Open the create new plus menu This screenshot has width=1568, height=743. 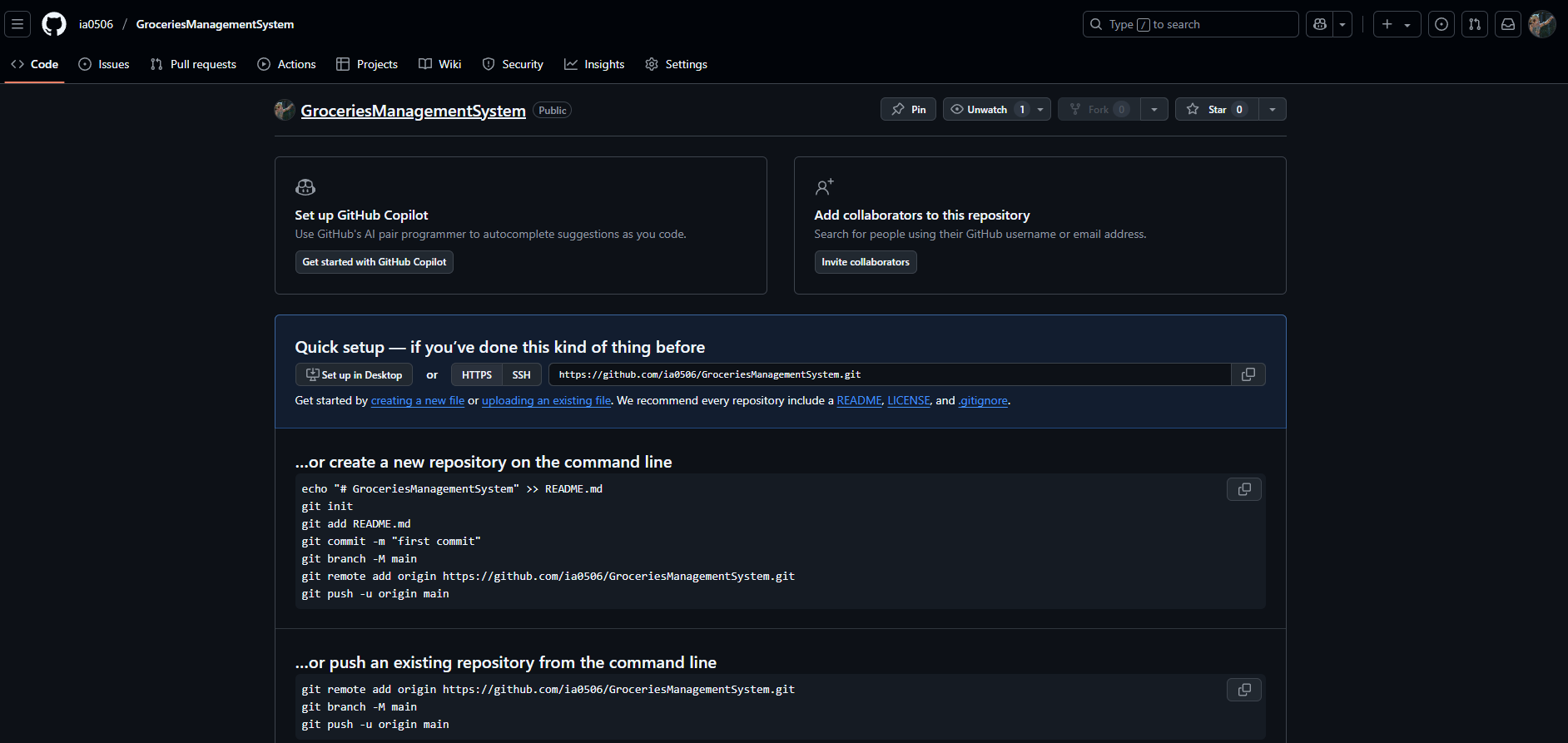pyautogui.click(x=1397, y=24)
